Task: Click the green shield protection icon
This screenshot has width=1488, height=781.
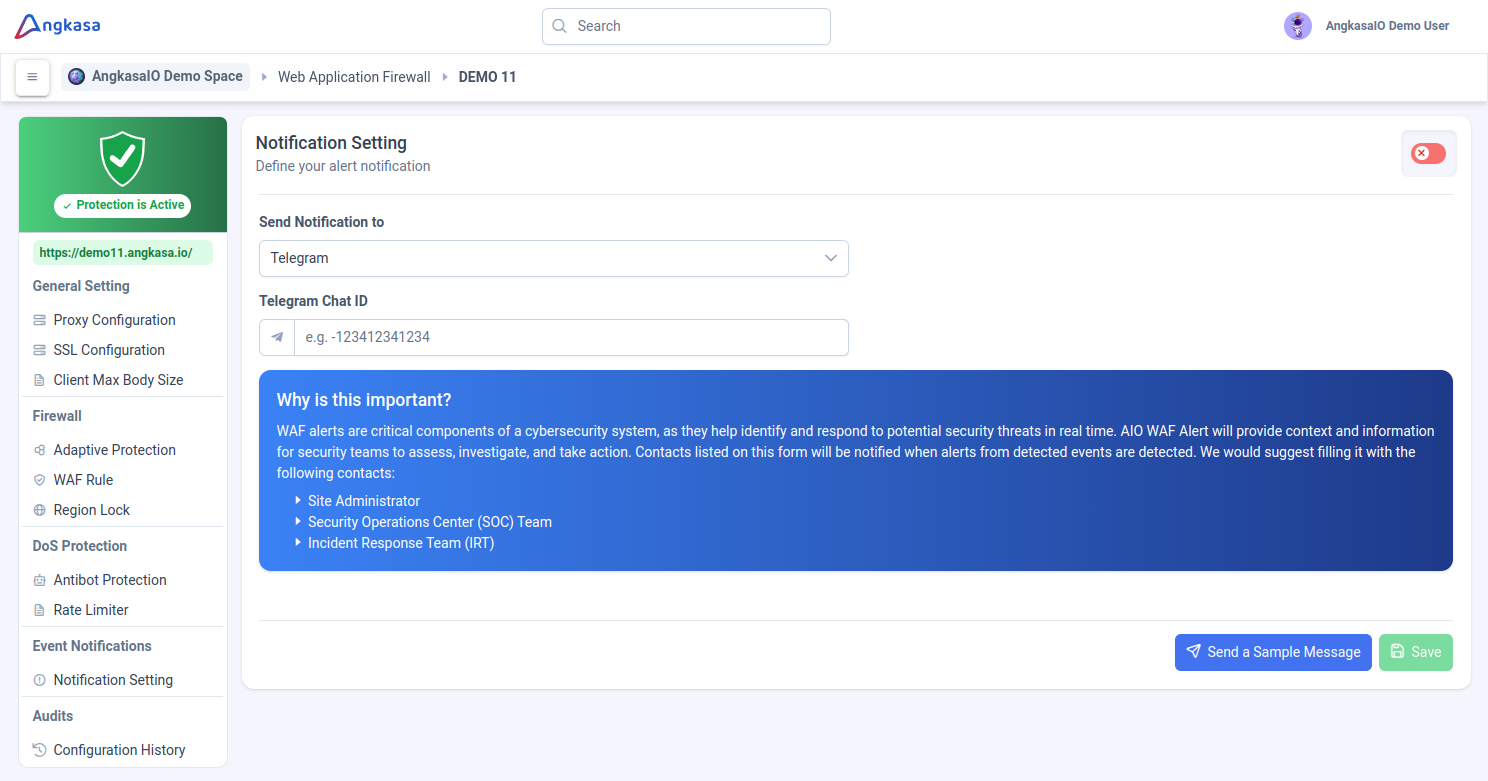Action: (x=123, y=158)
